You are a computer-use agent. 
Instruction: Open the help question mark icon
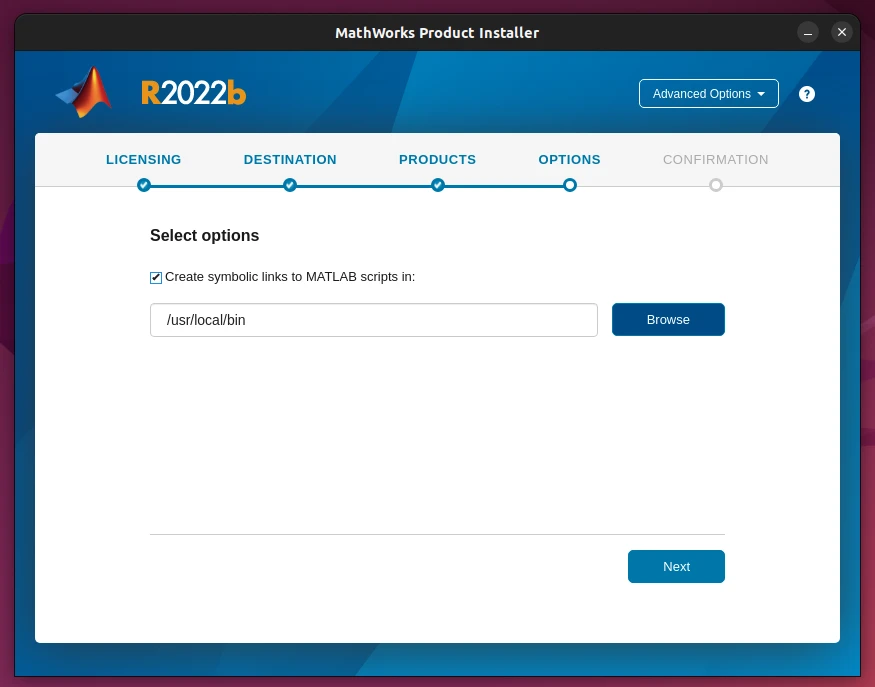click(806, 94)
